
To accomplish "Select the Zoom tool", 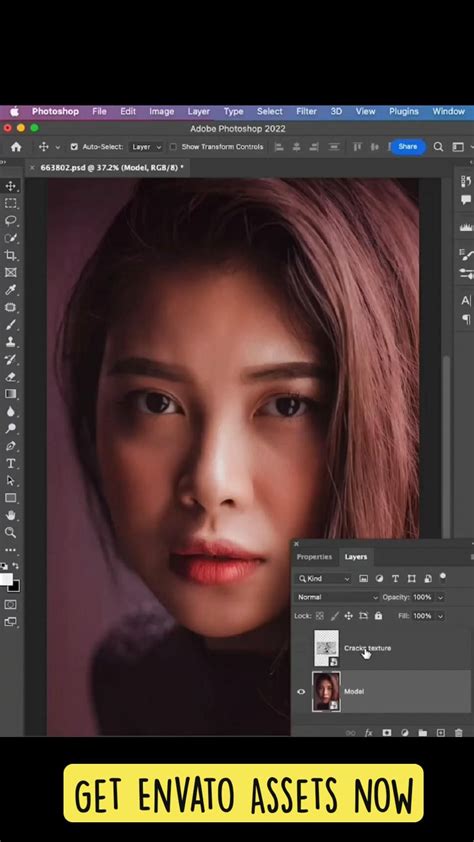I will click(x=10, y=533).
